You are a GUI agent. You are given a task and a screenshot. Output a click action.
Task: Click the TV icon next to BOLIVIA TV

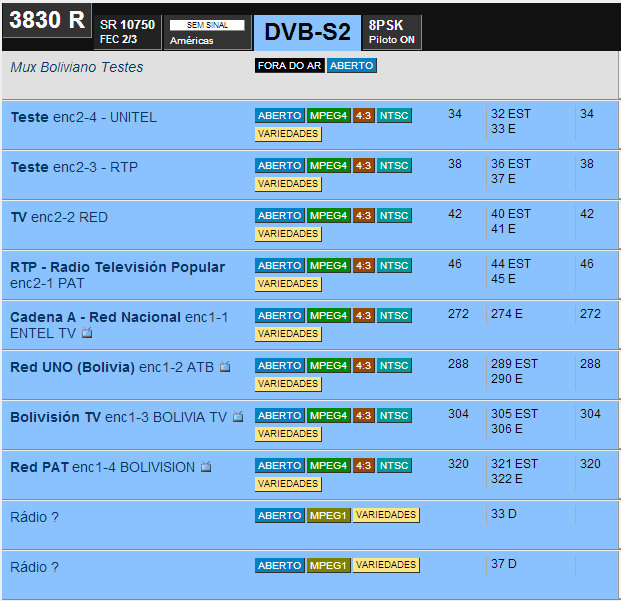238,417
